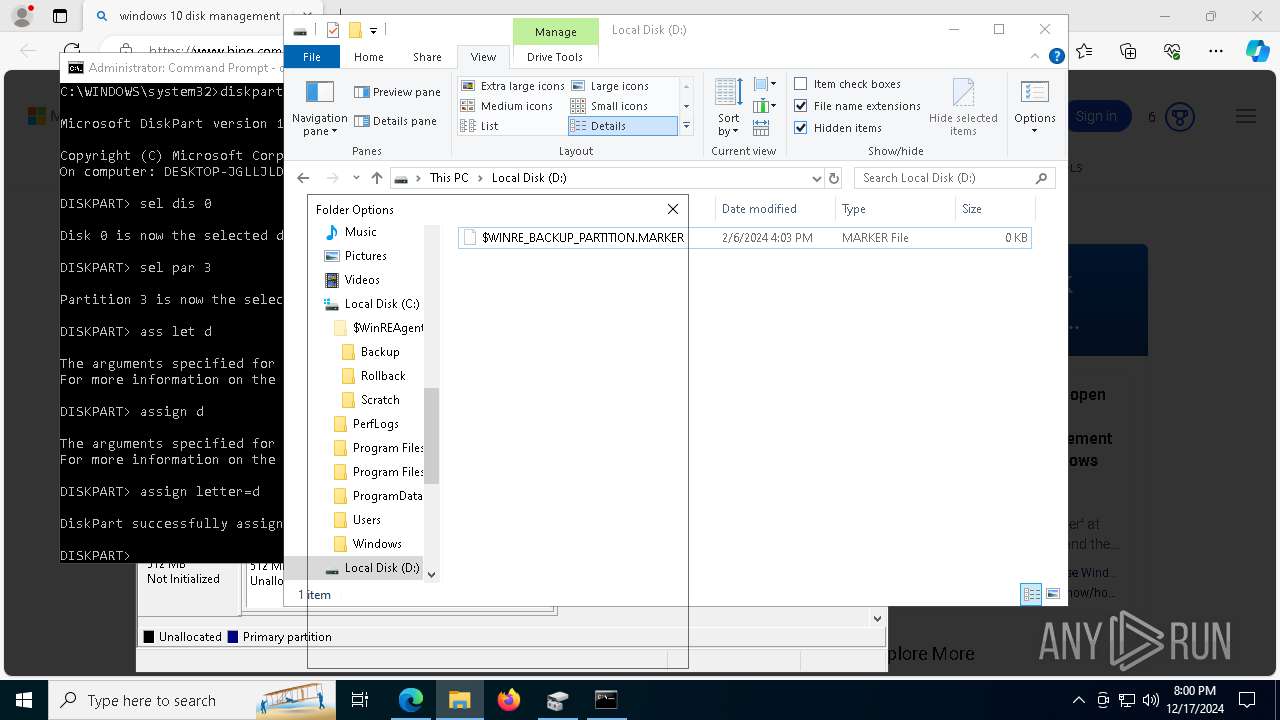Choose Small icons layout
This screenshot has height=720, width=1280.
pos(609,106)
